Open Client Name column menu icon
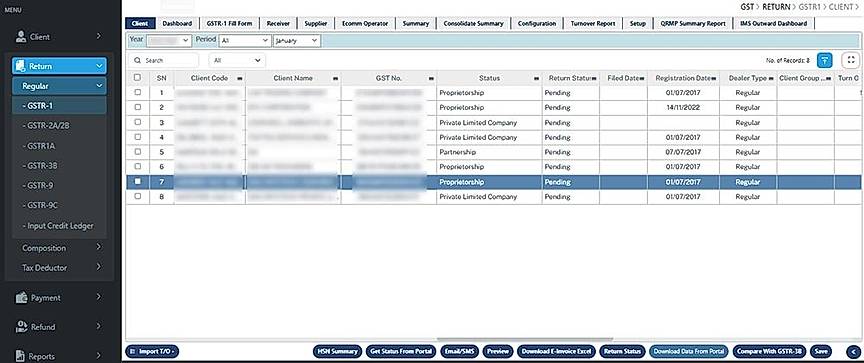The image size is (864, 363). click(x=336, y=79)
